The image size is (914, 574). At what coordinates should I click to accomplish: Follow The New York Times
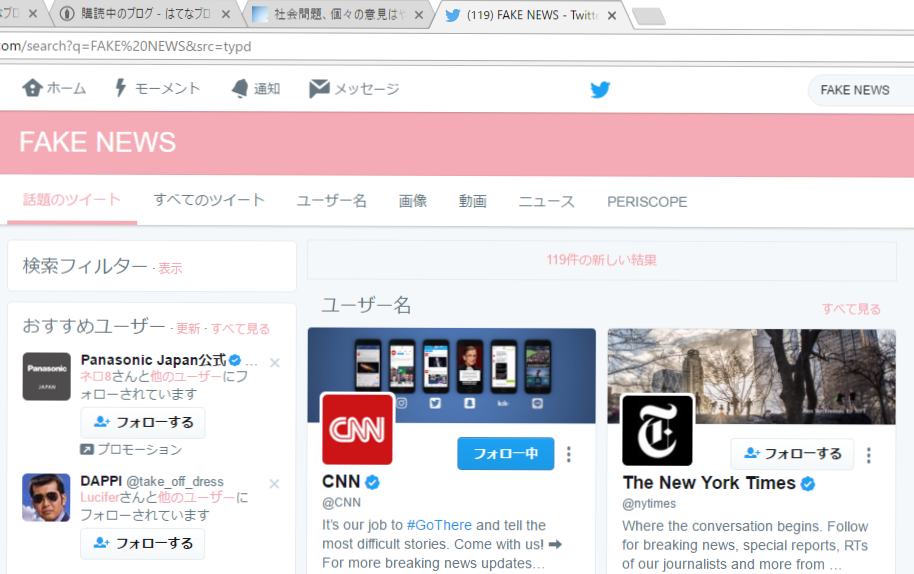(x=792, y=454)
